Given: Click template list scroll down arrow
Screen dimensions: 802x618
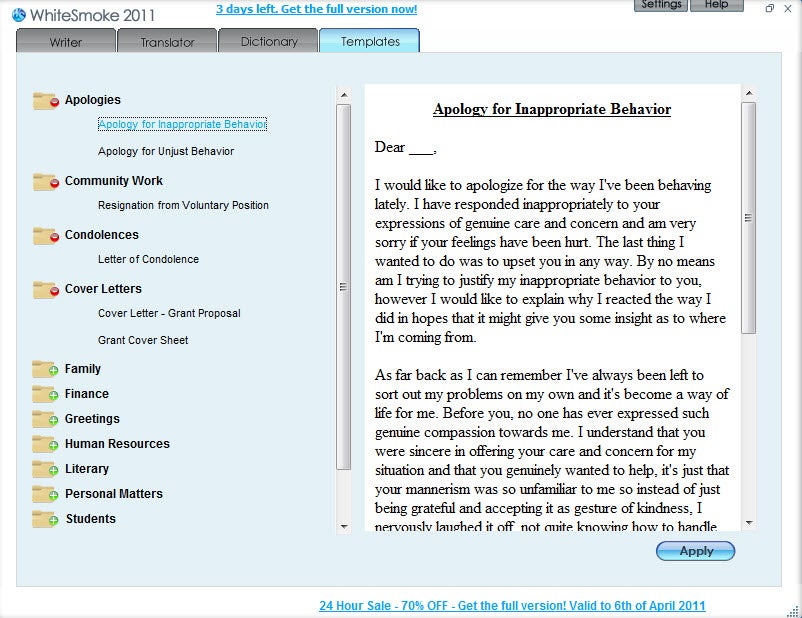Looking at the screenshot, I should click(344, 526).
